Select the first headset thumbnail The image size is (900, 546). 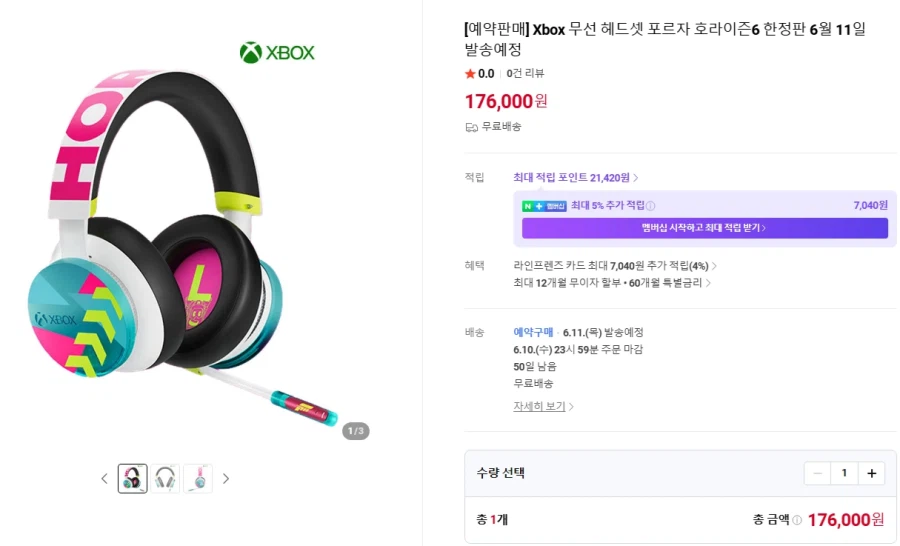132,479
